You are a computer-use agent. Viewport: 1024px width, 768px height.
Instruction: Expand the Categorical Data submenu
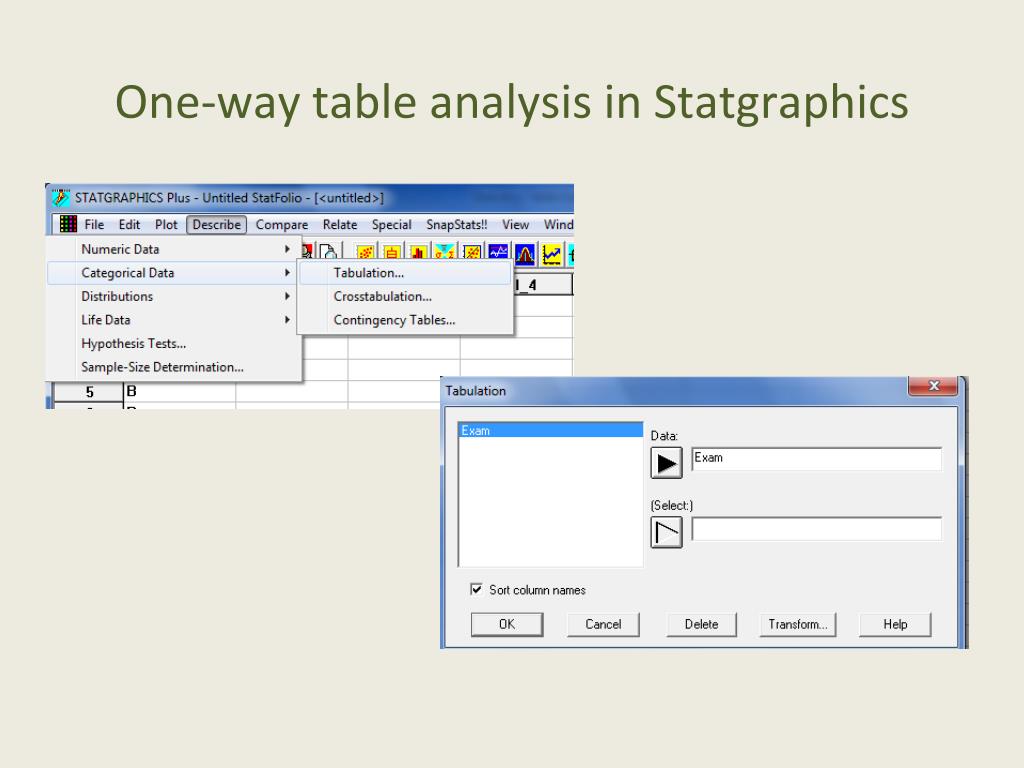(174, 273)
